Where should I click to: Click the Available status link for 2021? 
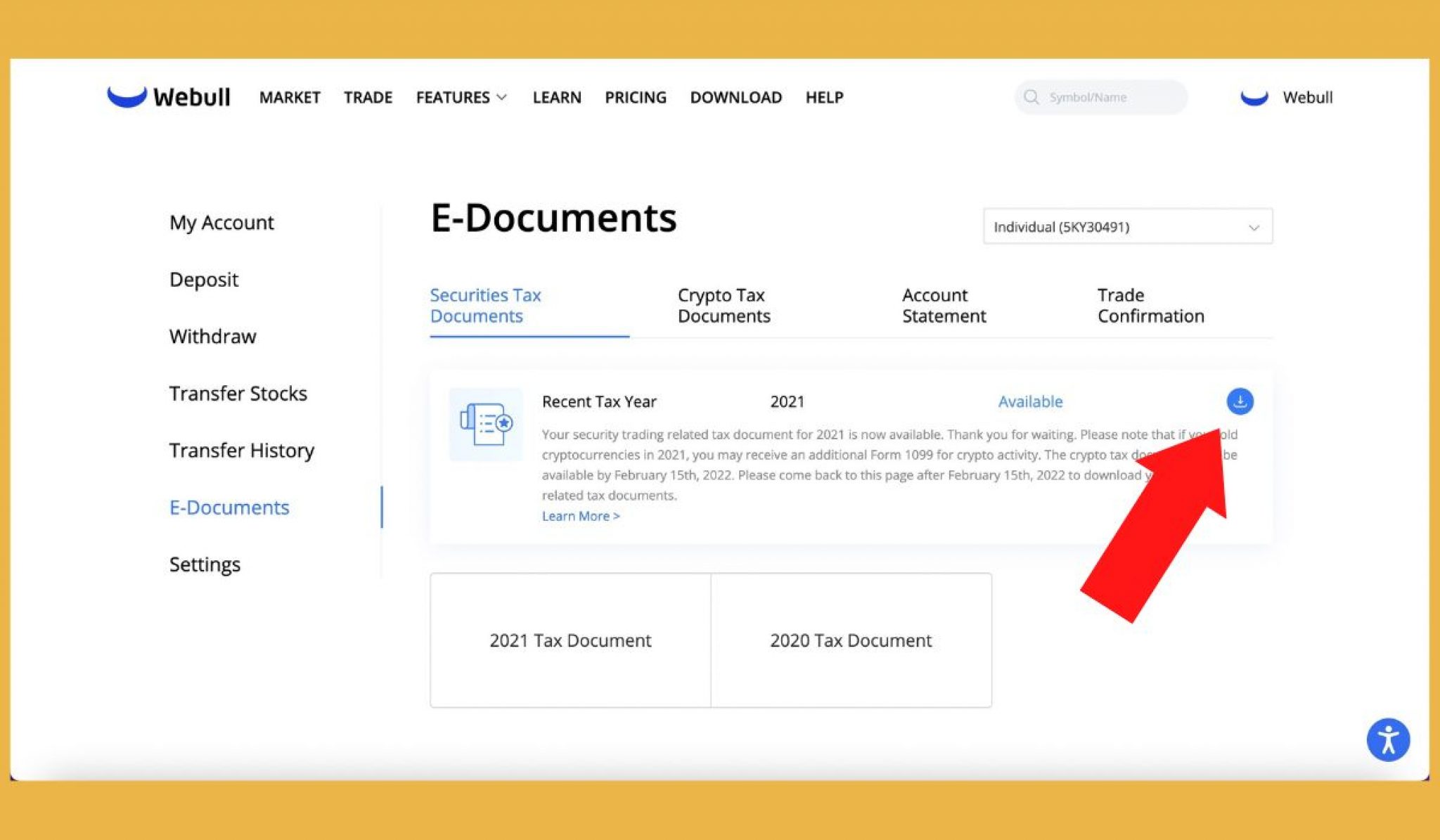pos(1031,401)
